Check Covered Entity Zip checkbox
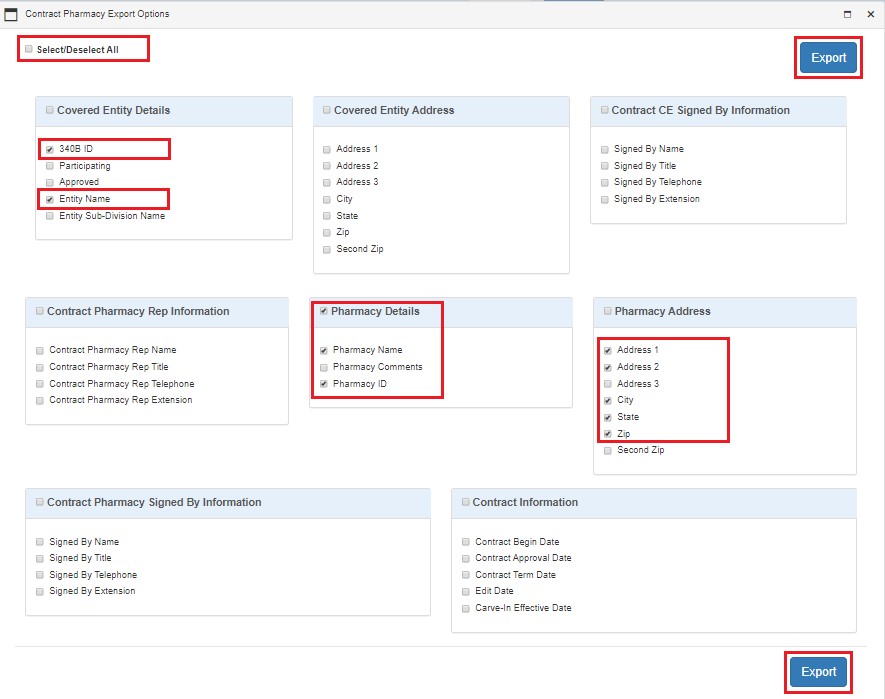 [x=327, y=233]
